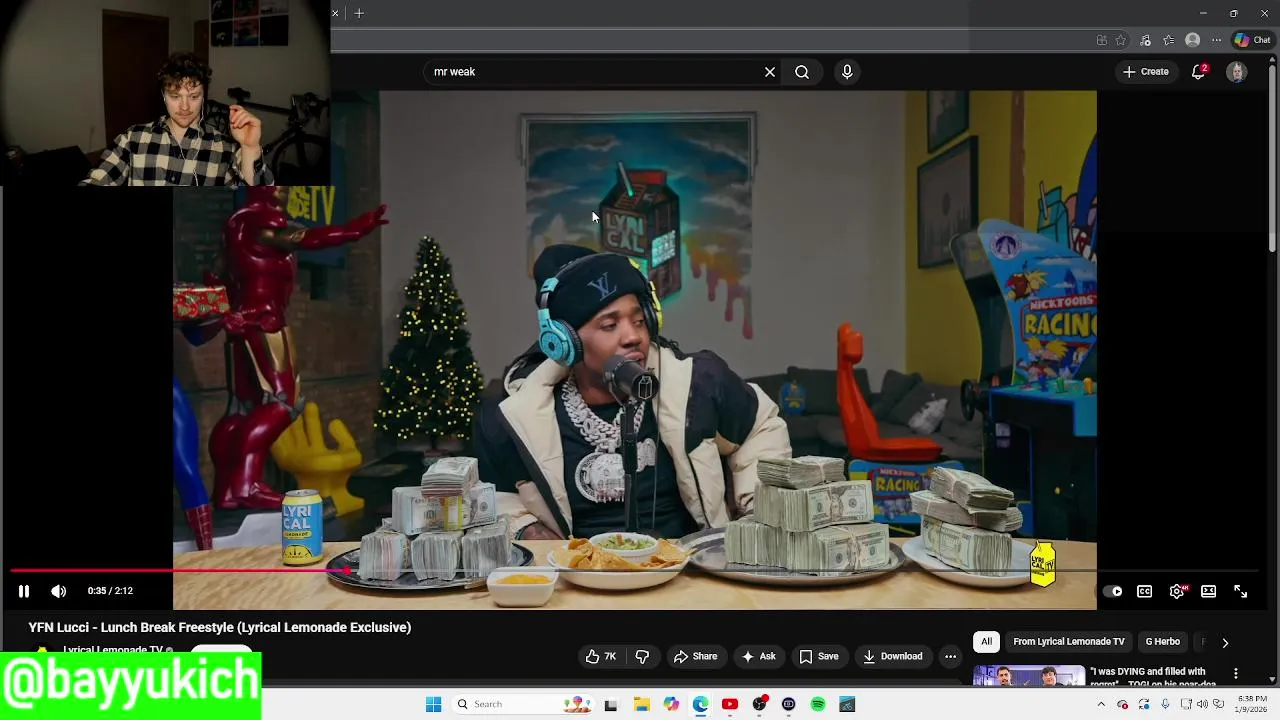Open Windows Start menu
This screenshot has height=720, width=1280.
click(x=433, y=704)
